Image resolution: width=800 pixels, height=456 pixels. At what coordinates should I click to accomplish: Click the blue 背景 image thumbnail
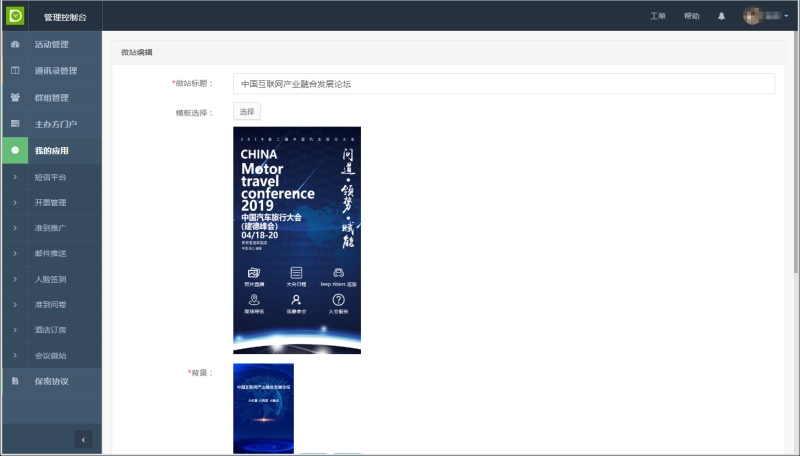click(263, 408)
